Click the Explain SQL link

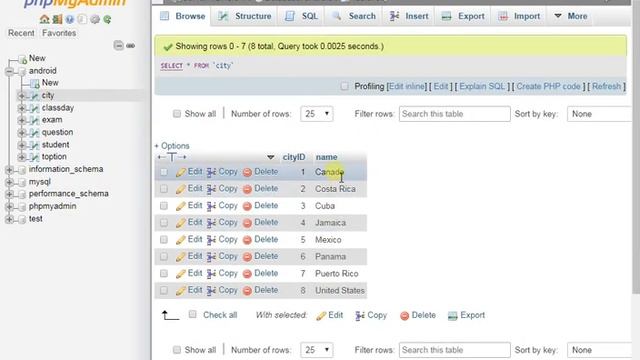click(482, 87)
